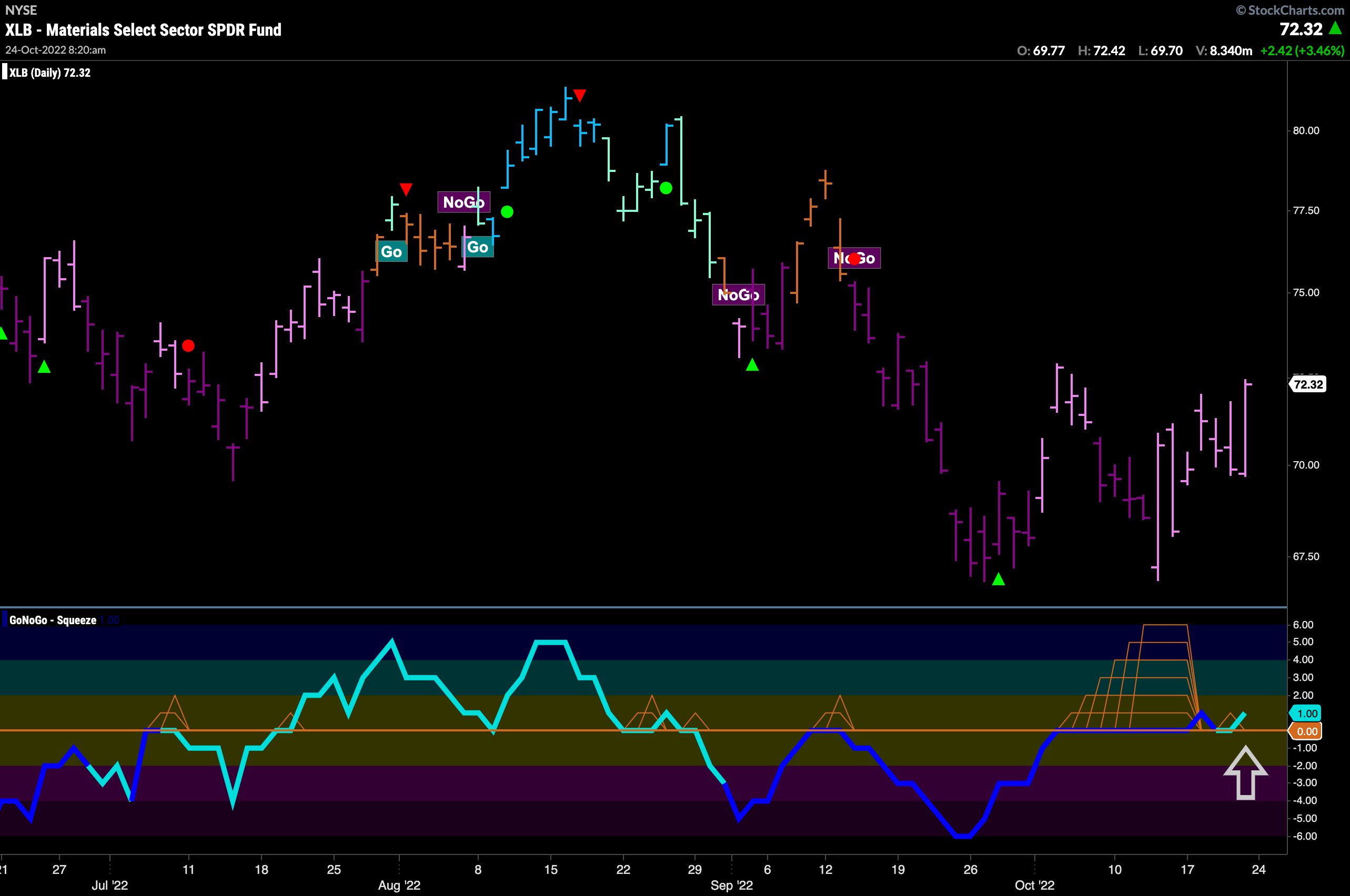The height and width of the screenshot is (896, 1350).
Task: Click the 6.00 oscillator axis label
Action: [x=1304, y=625]
